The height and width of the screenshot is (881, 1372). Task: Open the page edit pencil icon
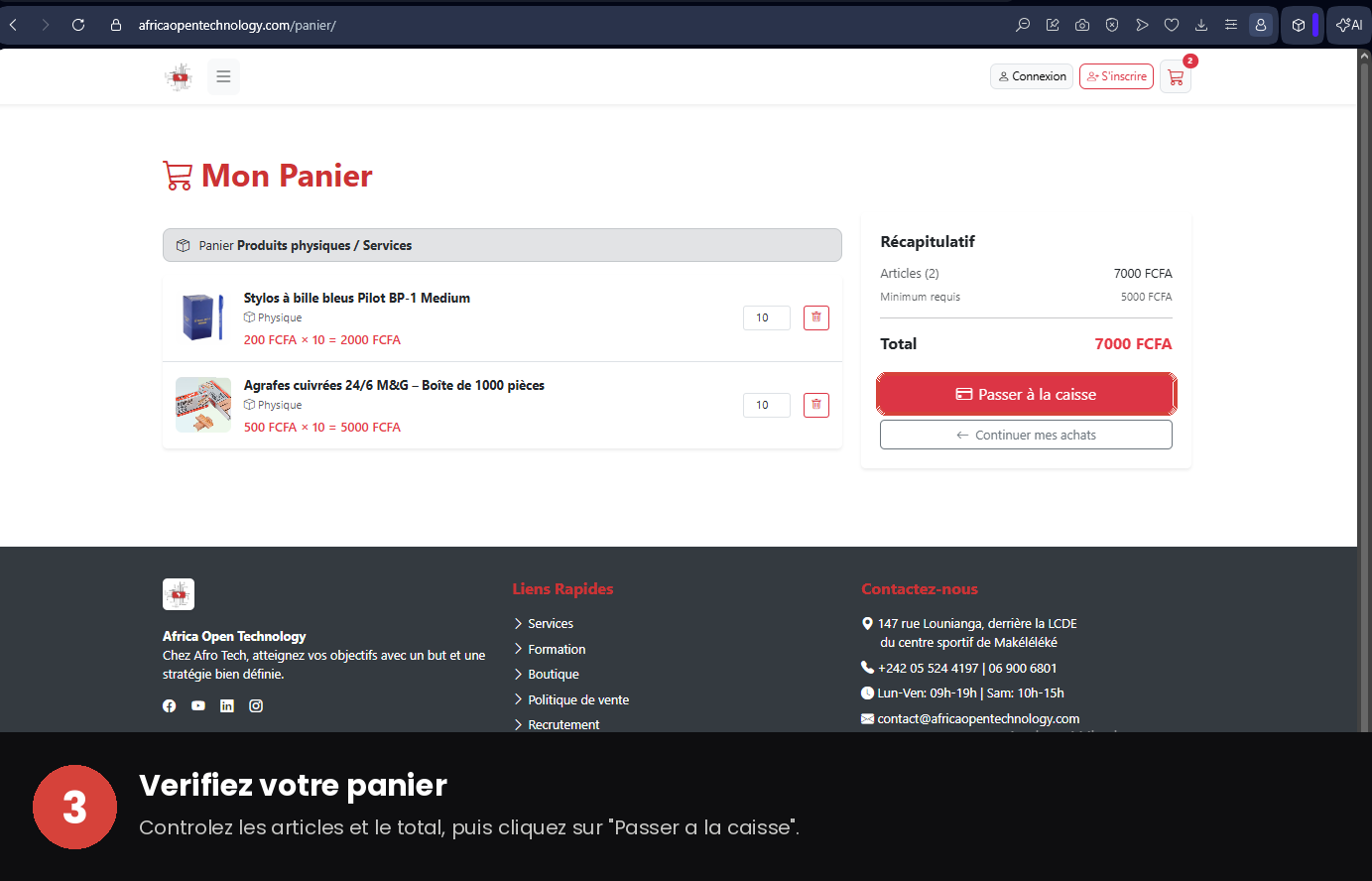pyautogui.click(x=1053, y=25)
